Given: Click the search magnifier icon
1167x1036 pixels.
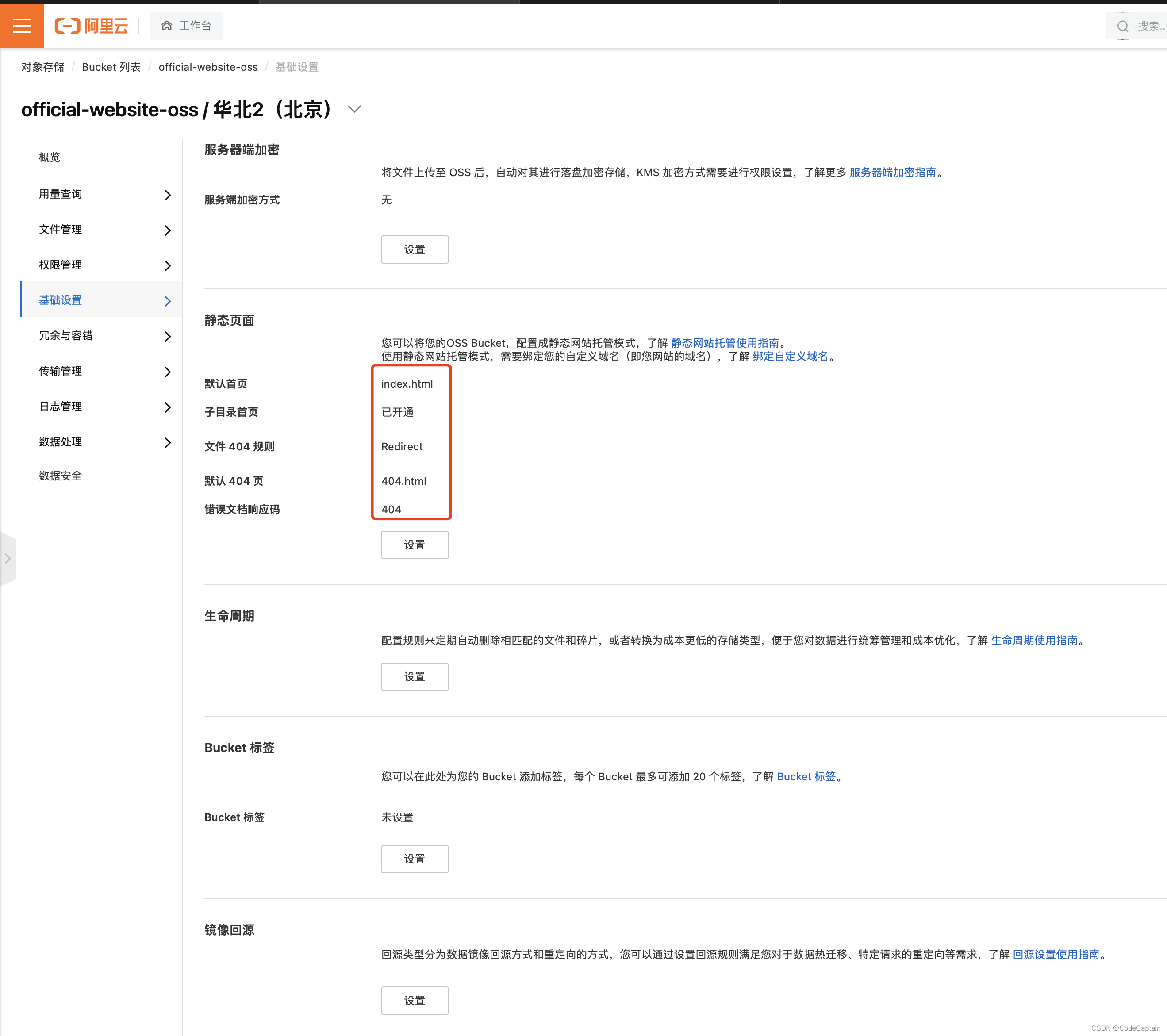Looking at the screenshot, I should (1122, 26).
